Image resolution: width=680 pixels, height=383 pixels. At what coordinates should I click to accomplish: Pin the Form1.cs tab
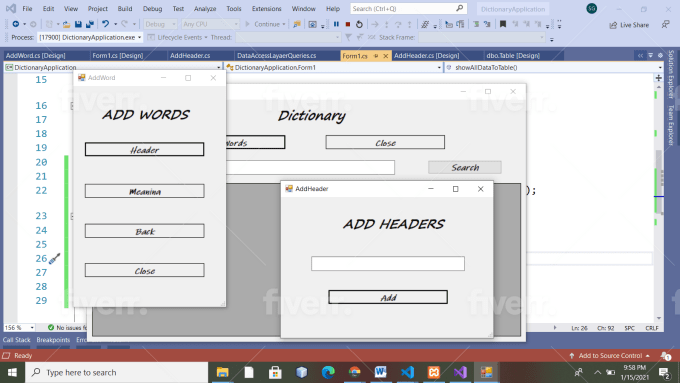point(376,56)
